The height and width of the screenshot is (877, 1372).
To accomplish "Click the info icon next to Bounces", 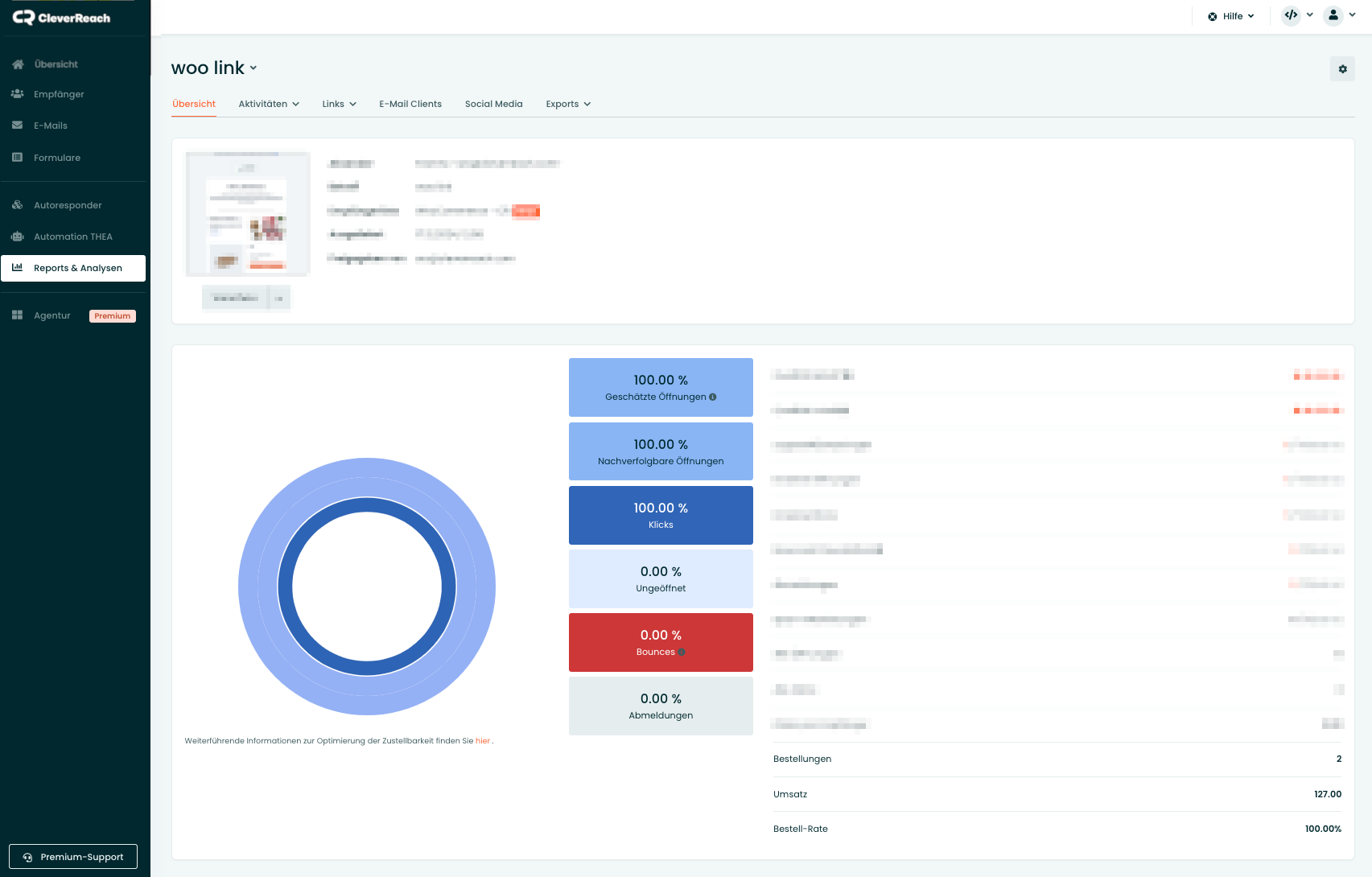I will pos(682,653).
